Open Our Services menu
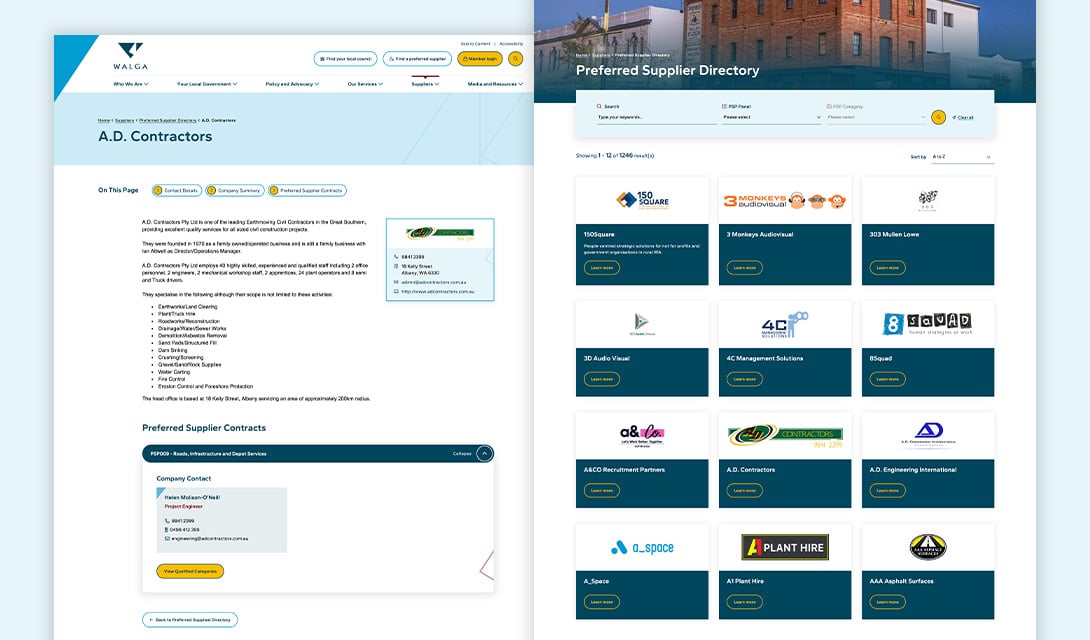 (365, 84)
